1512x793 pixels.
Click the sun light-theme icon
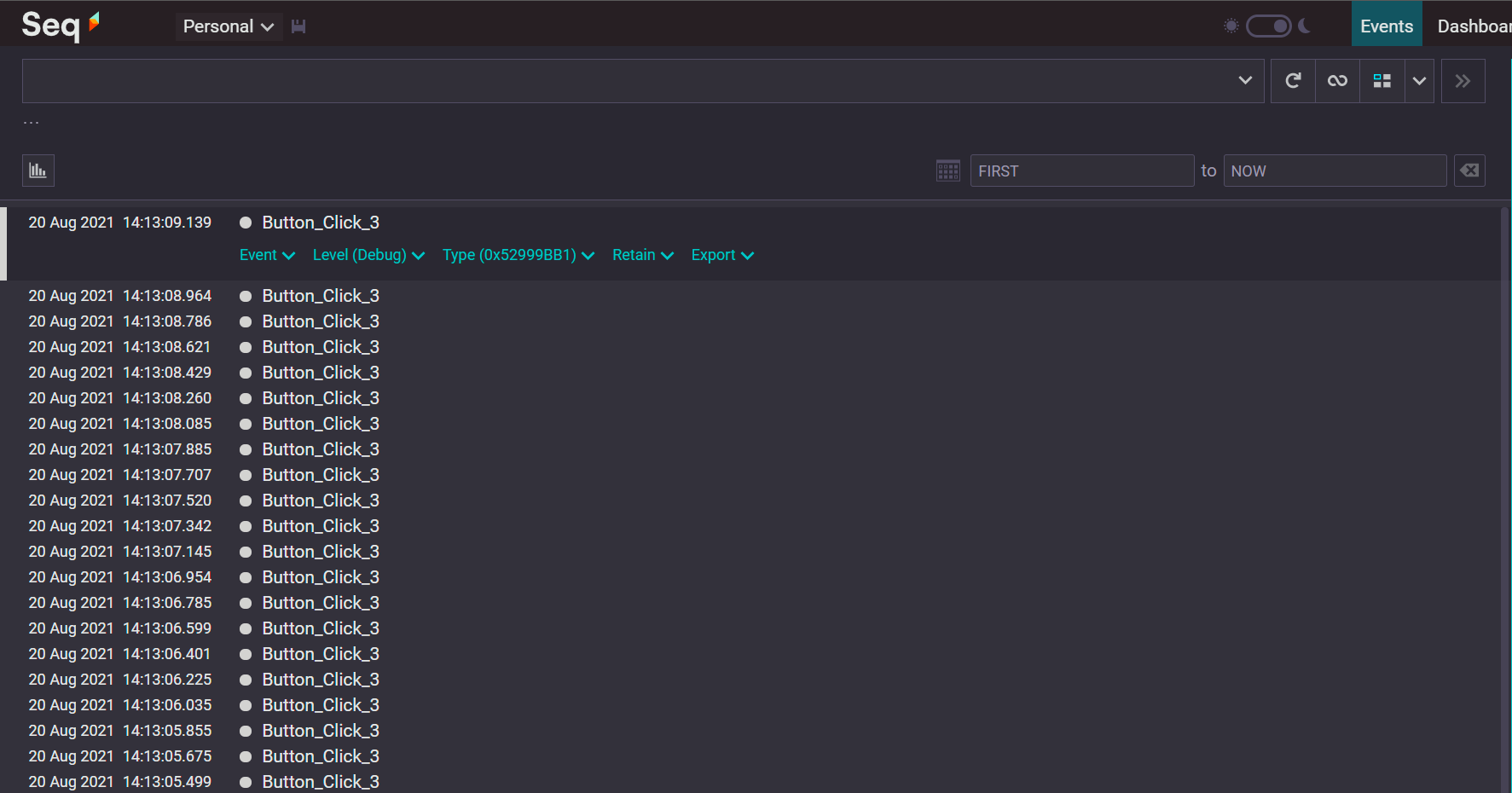pyautogui.click(x=1231, y=26)
